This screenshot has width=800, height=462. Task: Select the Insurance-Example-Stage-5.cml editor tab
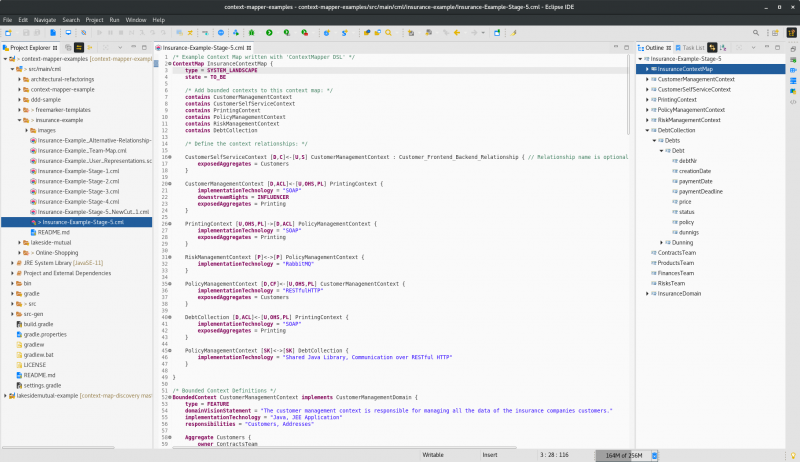tap(204, 47)
